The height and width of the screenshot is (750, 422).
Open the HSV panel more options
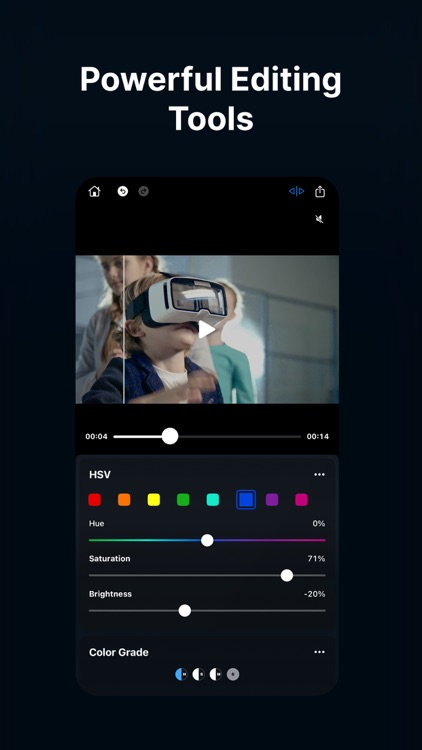(x=319, y=474)
